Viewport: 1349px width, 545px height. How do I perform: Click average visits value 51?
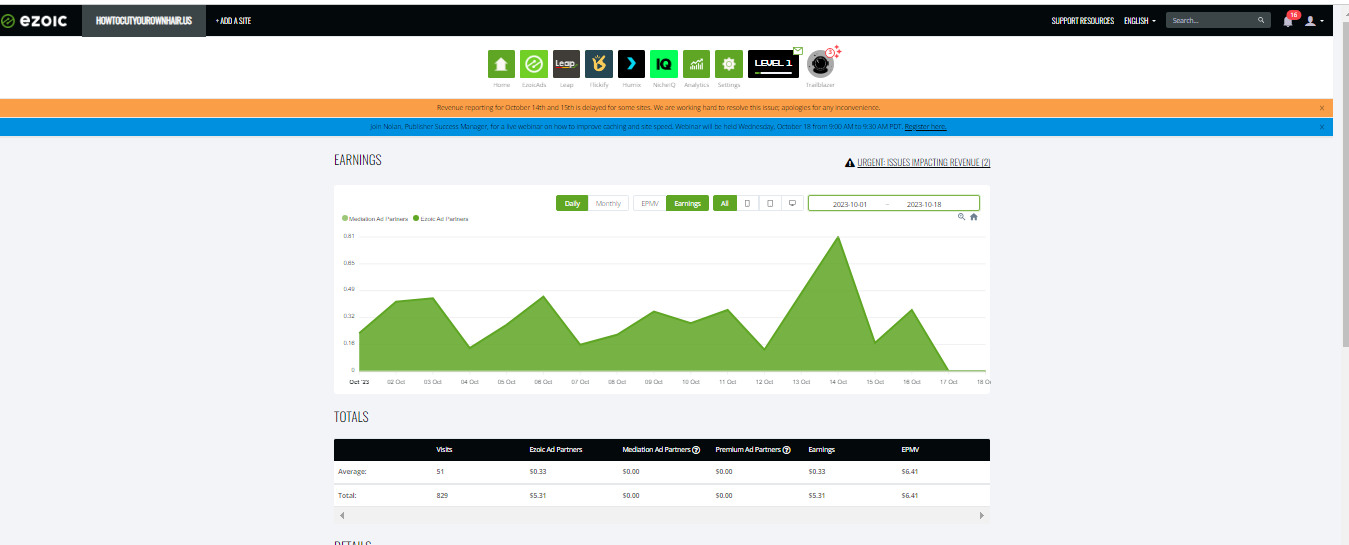click(x=440, y=471)
